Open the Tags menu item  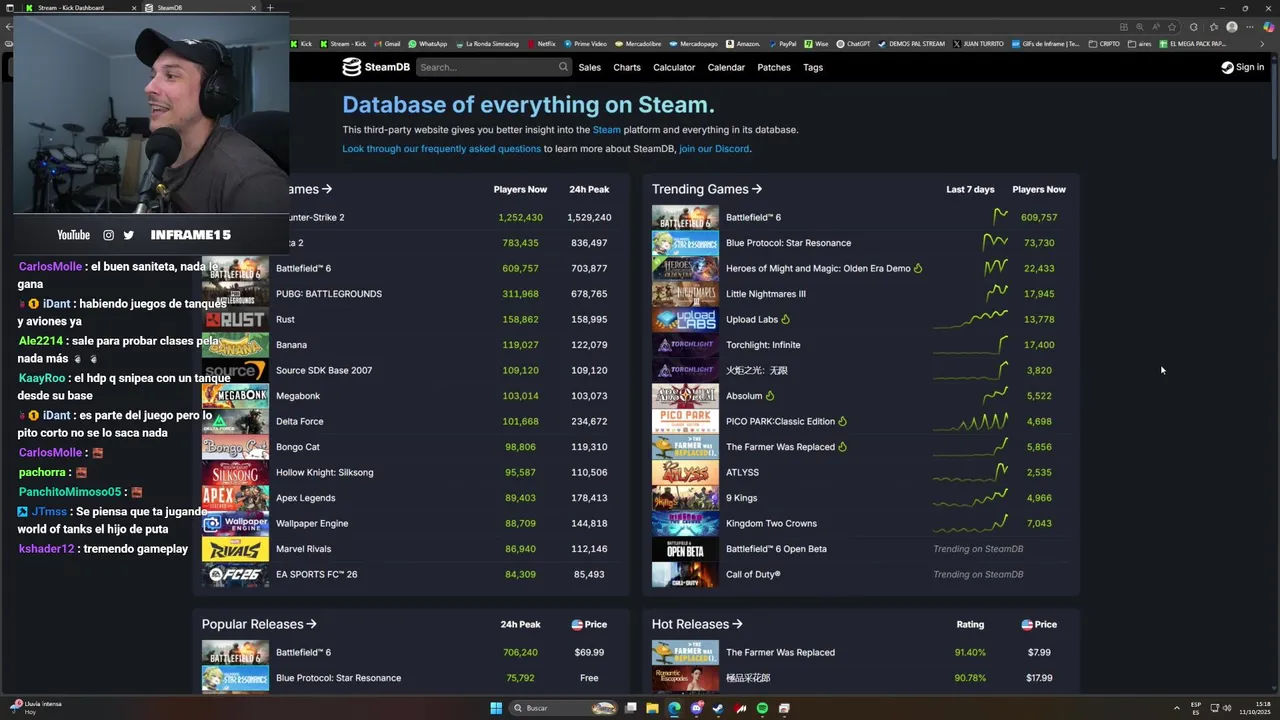point(813,67)
